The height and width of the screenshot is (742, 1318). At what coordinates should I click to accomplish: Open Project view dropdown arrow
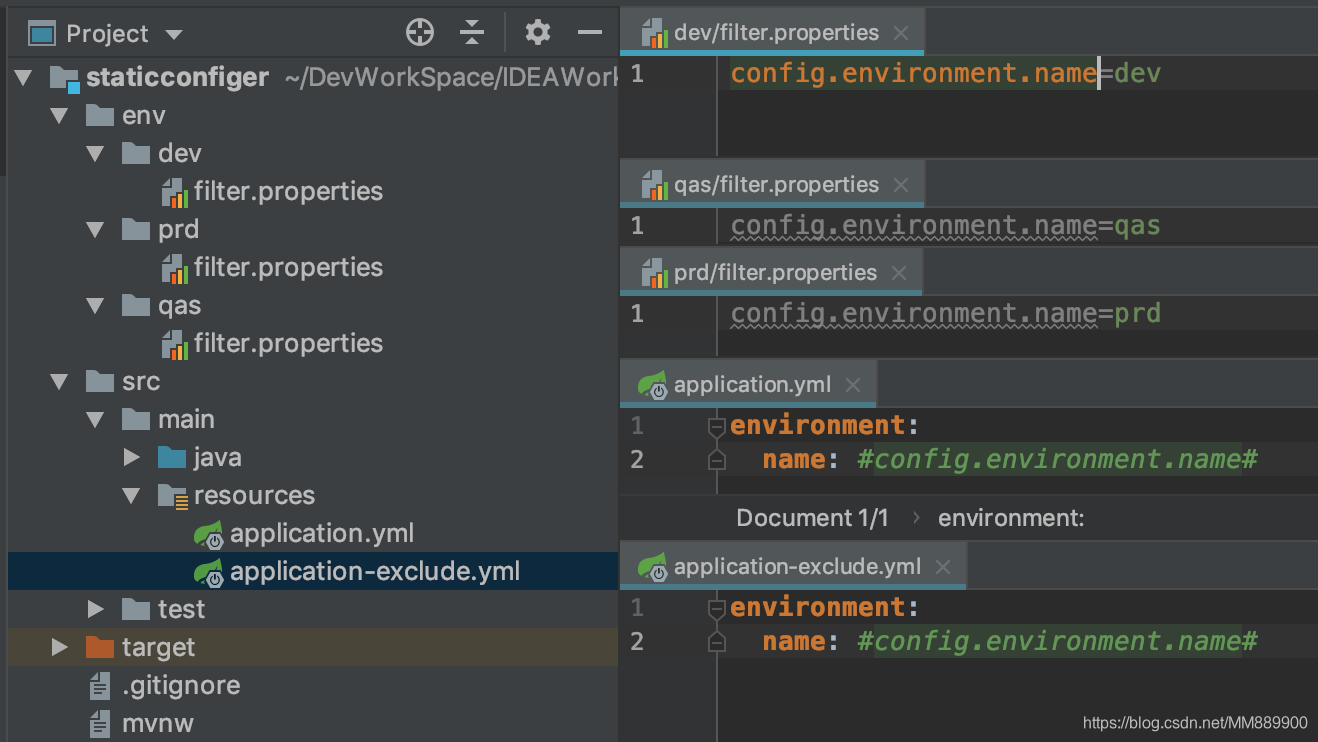[x=174, y=35]
